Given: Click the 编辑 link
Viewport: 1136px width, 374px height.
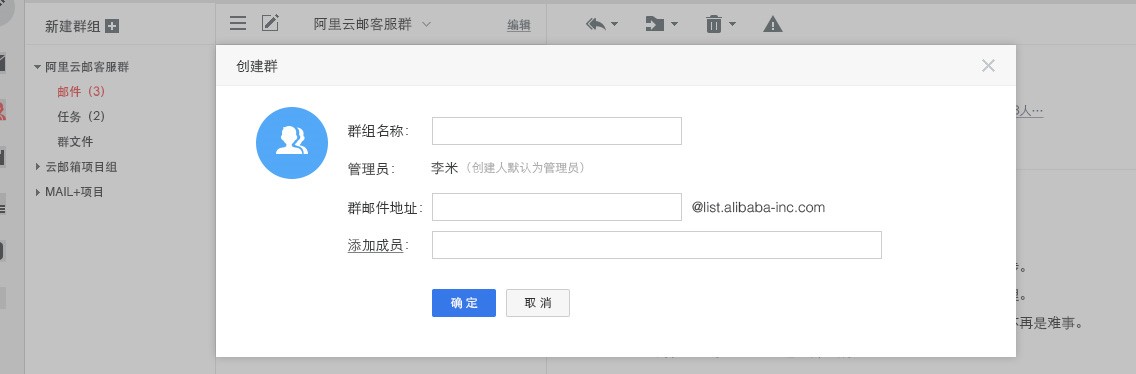Looking at the screenshot, I should tap(519, 25).
